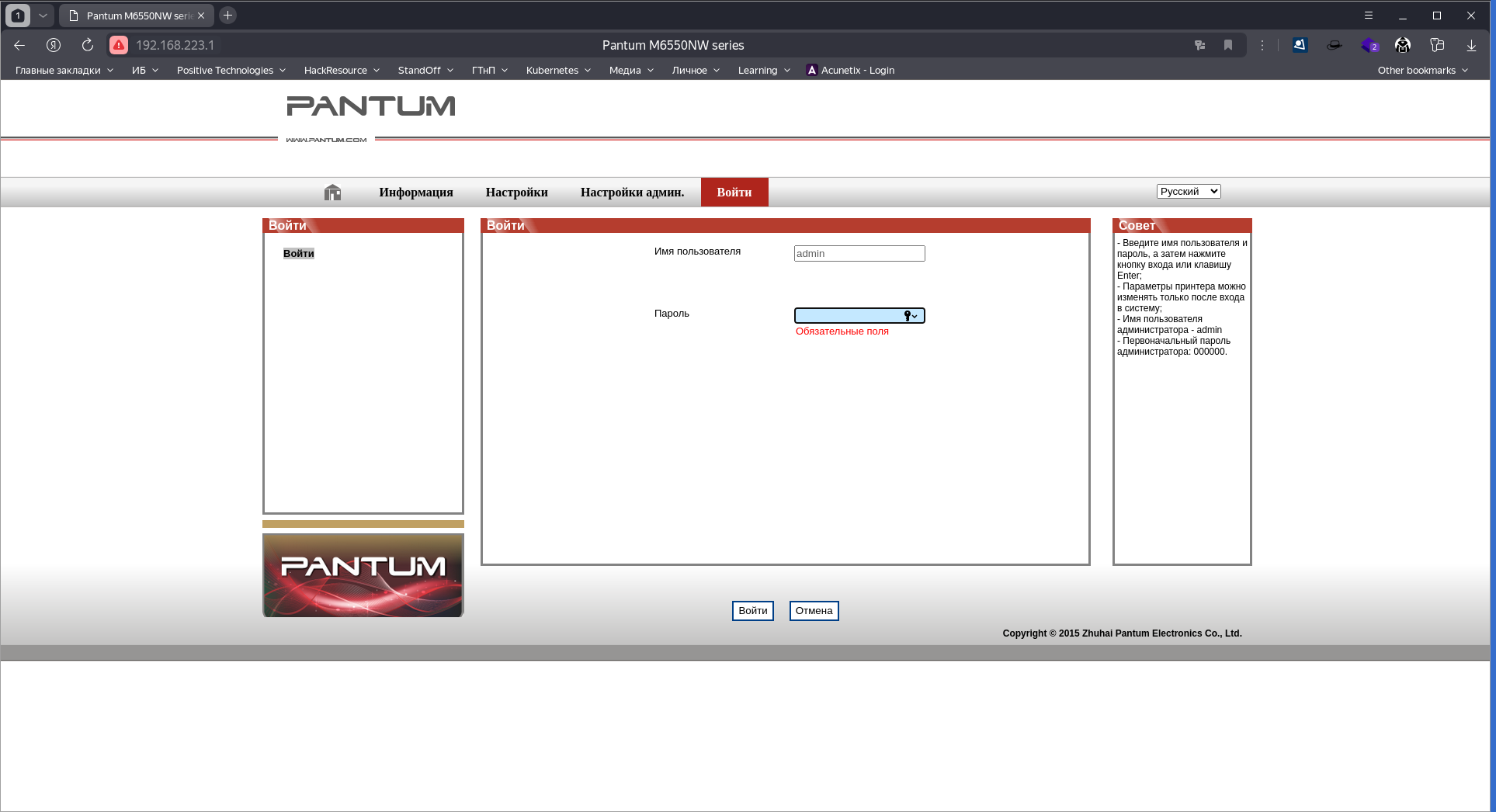
Task: Open the translate page icon in address bar
Action: coord(1199,45)
